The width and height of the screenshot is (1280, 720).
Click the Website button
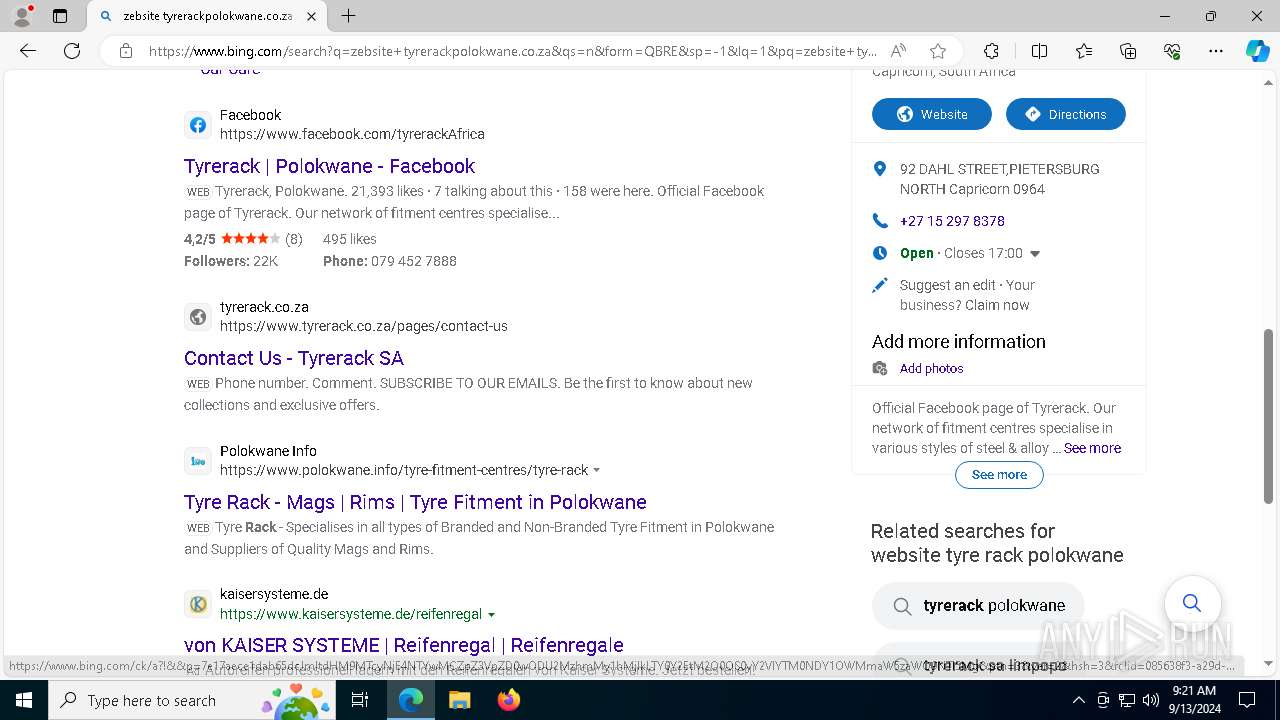[932, 114]
